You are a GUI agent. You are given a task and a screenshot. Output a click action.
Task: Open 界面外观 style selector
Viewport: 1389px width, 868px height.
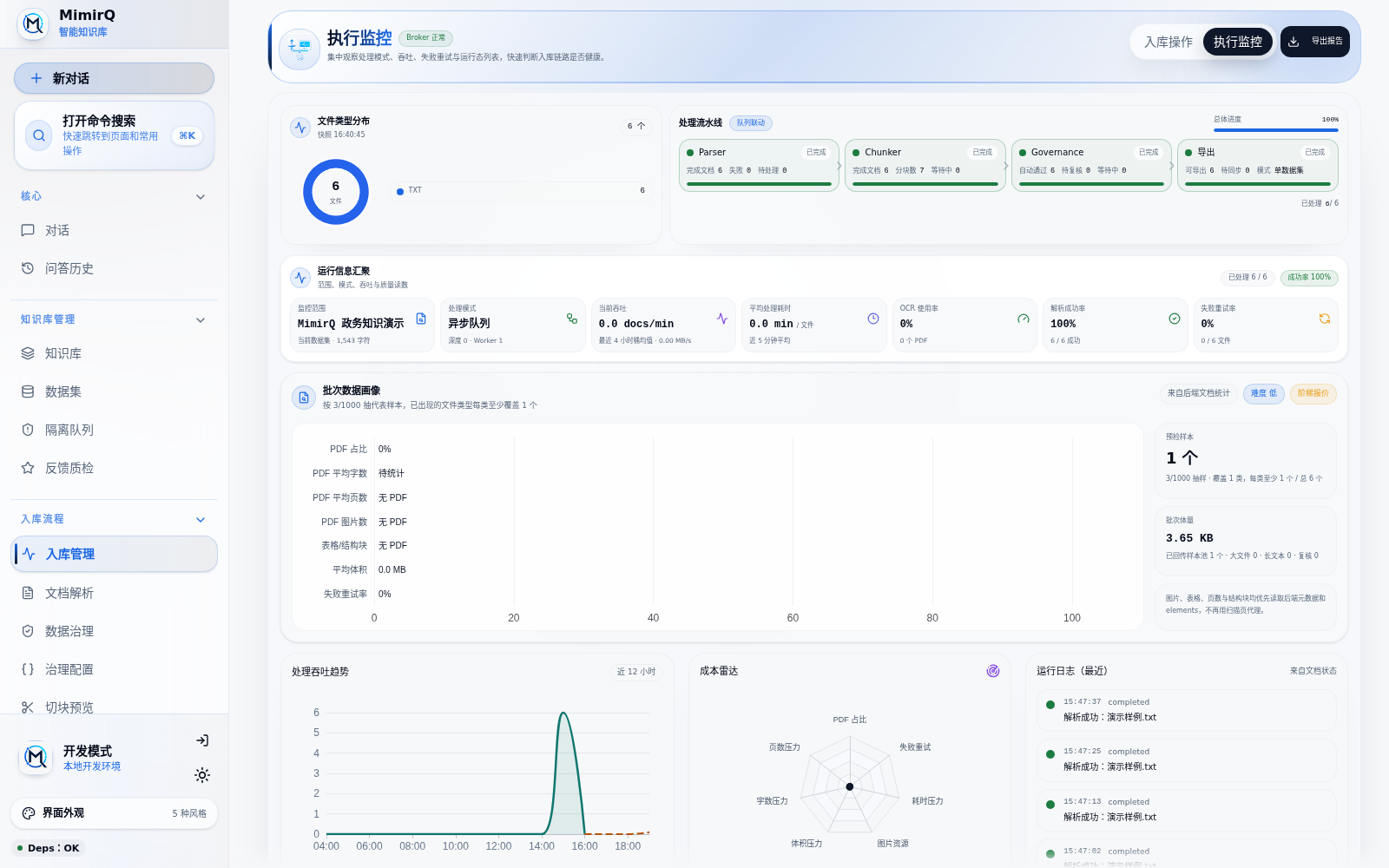coord(114,813)
